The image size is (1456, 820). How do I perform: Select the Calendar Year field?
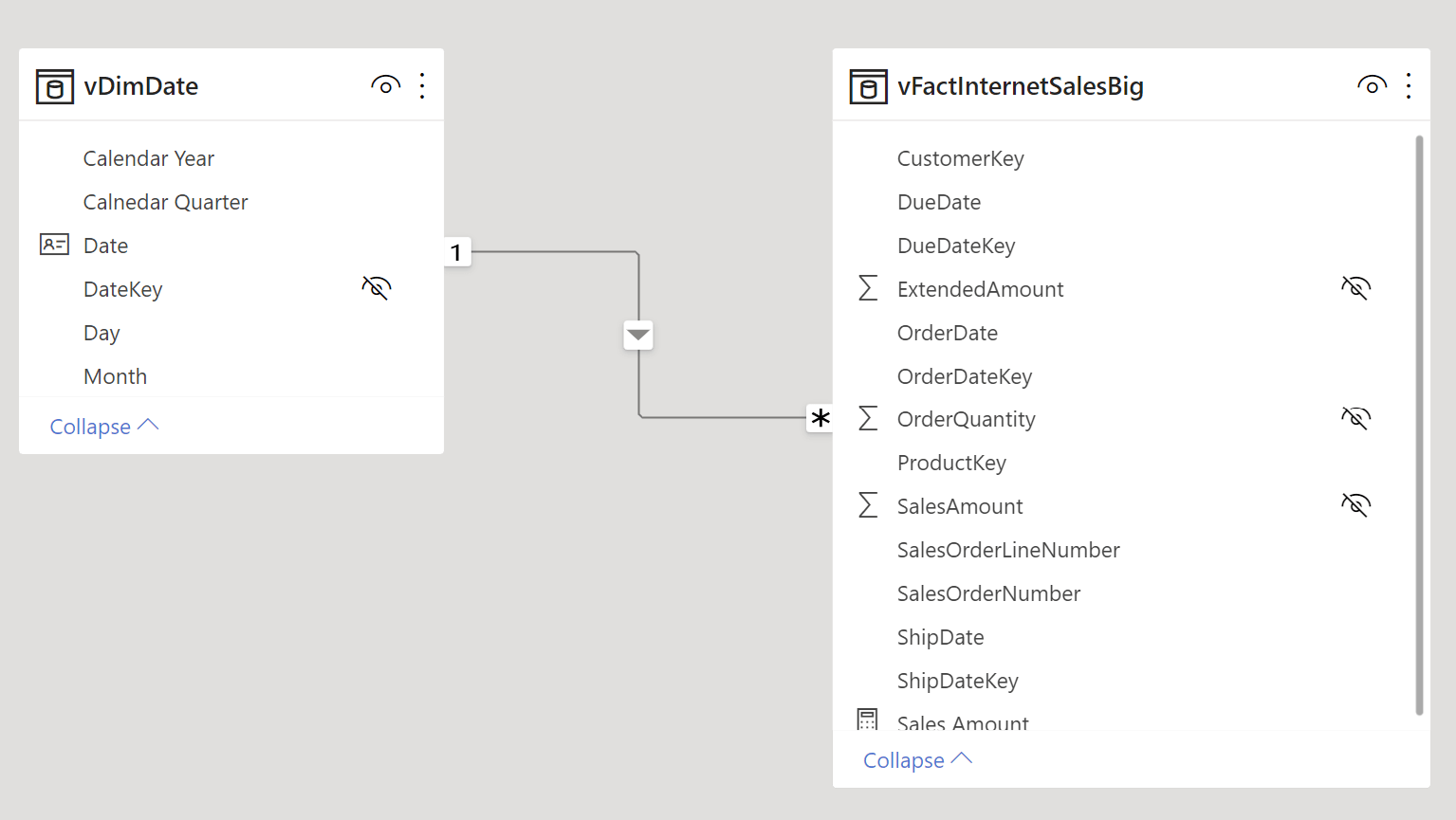(x=148, y=158)
